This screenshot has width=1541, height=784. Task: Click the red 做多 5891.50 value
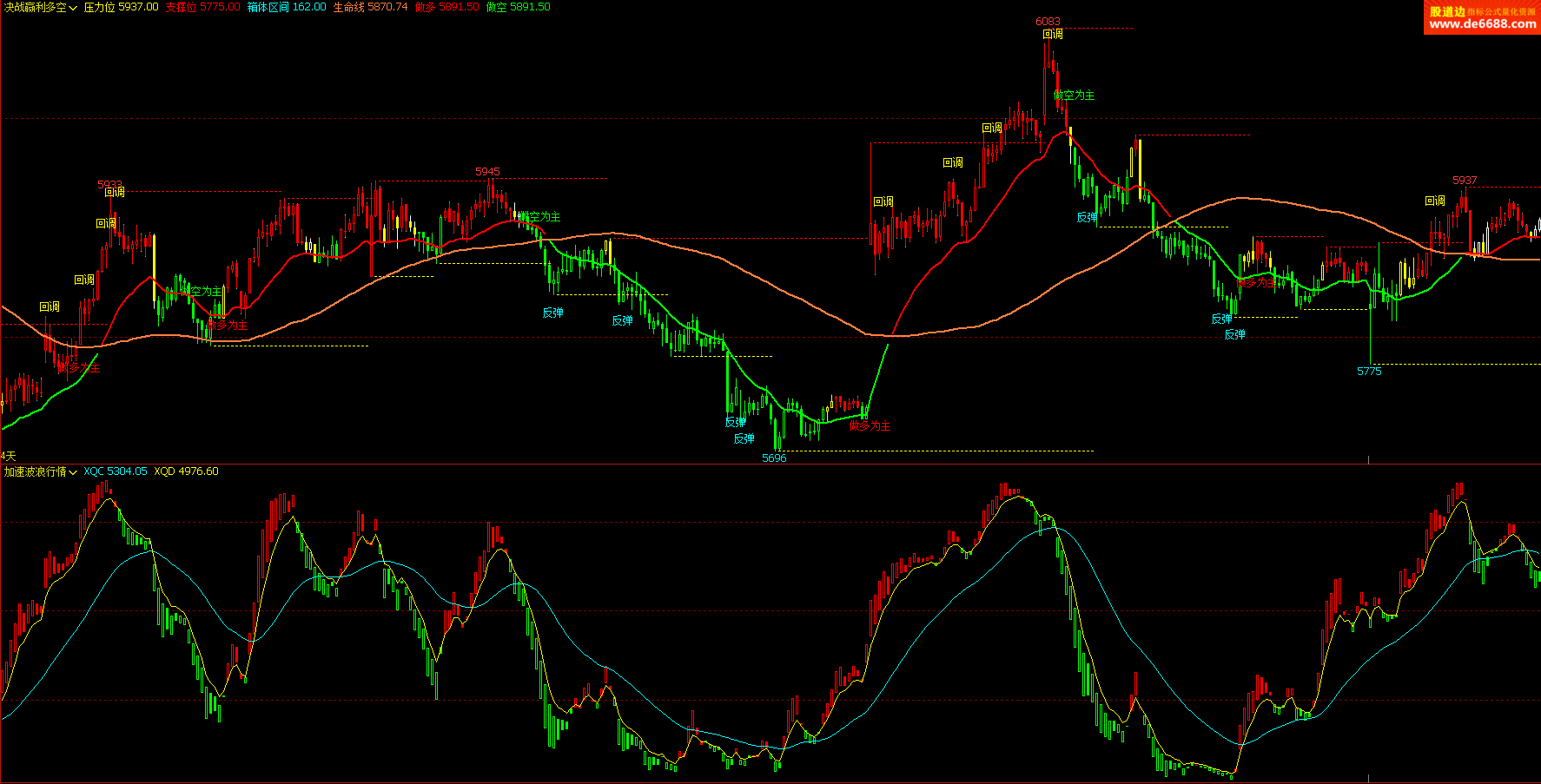click(446, 7)
